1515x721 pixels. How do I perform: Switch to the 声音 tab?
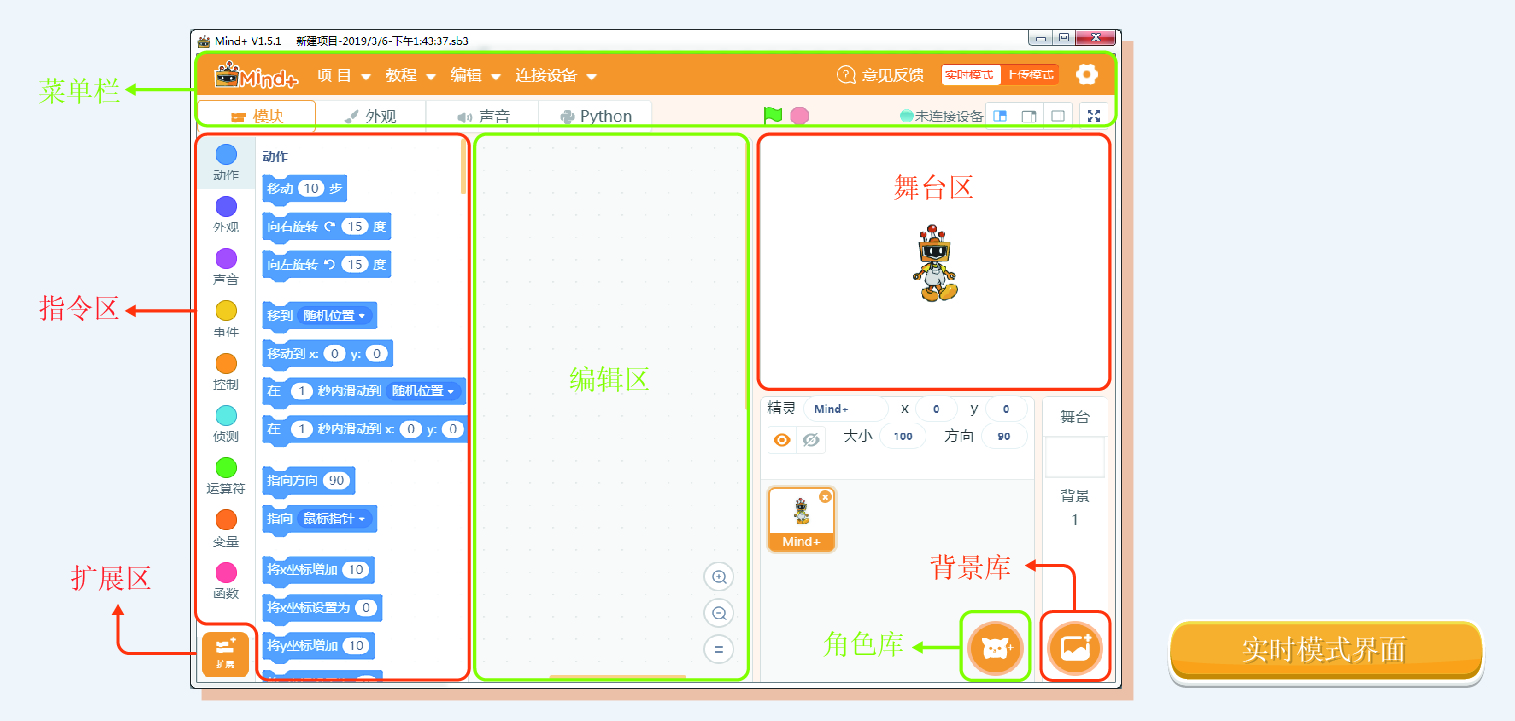483,116
